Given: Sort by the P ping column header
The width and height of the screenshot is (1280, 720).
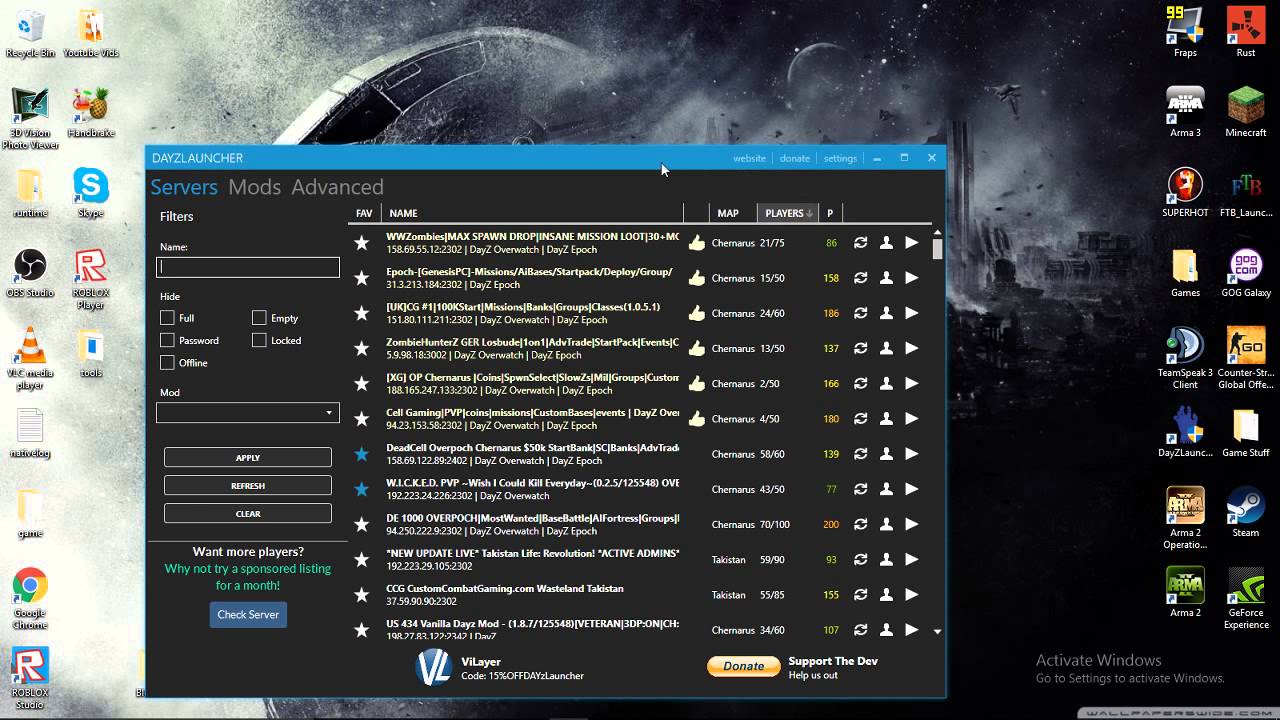Looking at the screenshot, I should tap(830, 213).
